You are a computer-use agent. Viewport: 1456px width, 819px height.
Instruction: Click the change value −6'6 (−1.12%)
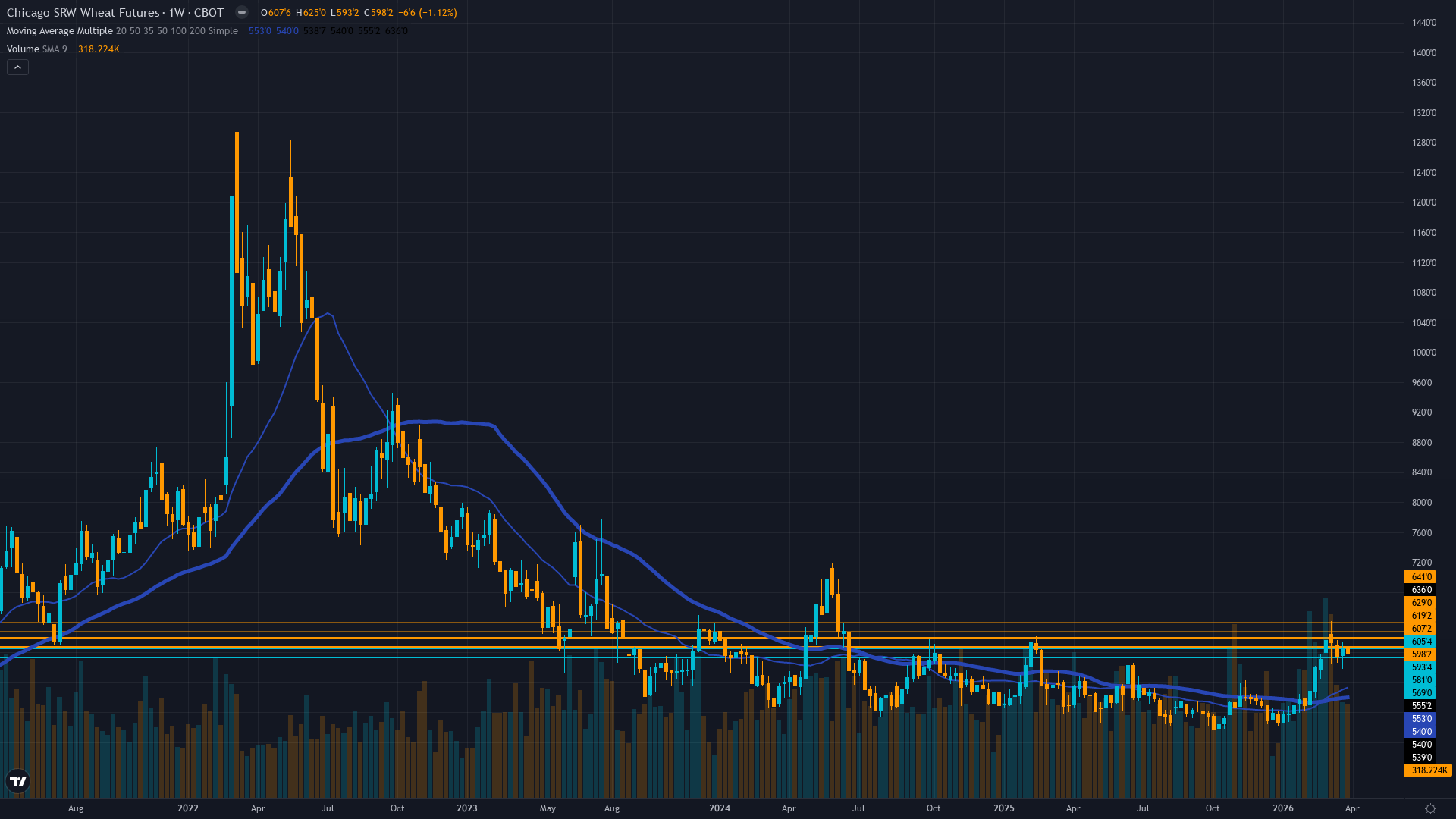pos(428,13)
